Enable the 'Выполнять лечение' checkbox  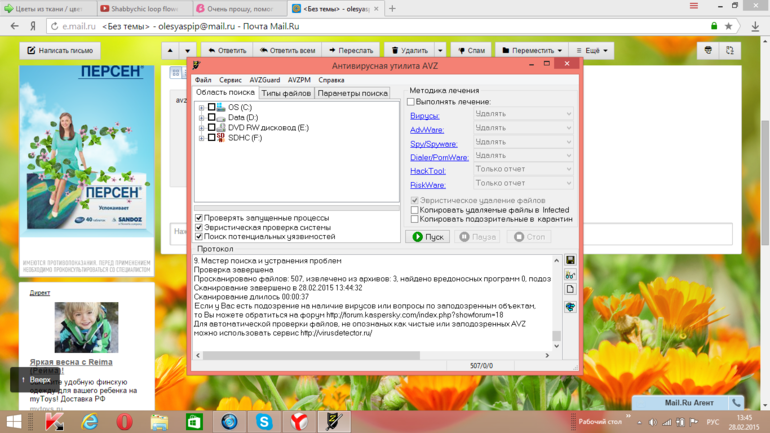point(411,102)
